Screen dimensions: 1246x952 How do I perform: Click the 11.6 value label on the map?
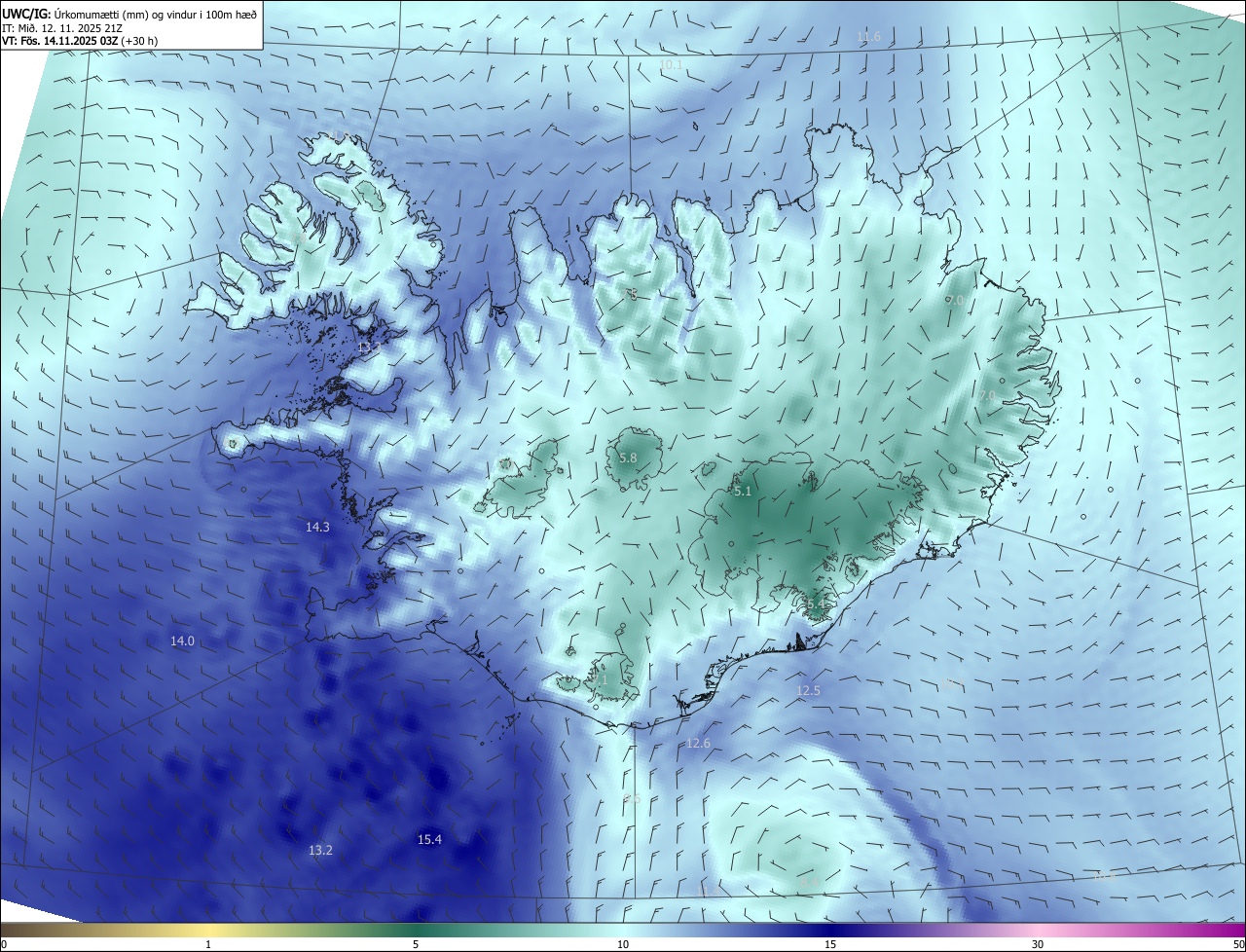click(868, 37)
